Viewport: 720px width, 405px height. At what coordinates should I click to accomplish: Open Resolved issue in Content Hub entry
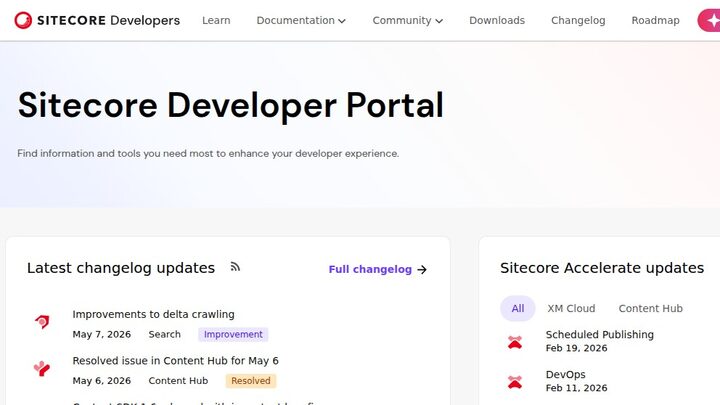[175, 360]
